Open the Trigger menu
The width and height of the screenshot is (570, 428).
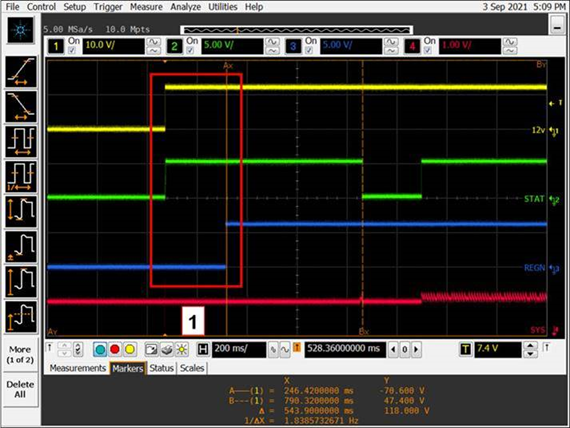tap(108, 7)
